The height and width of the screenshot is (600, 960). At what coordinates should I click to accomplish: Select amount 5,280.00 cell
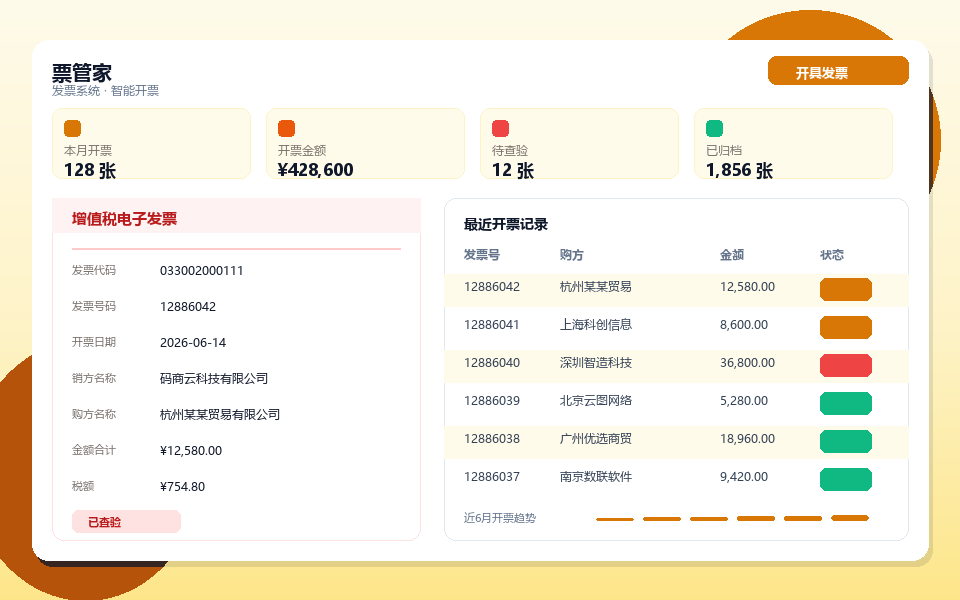pos(744,401)
